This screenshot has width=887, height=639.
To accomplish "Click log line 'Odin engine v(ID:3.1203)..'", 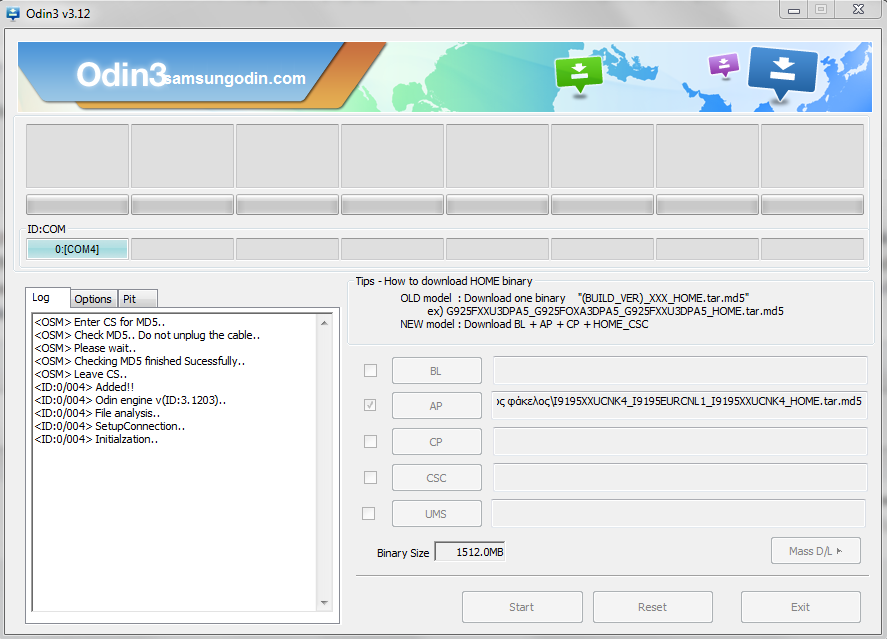I will click(130, 400).
